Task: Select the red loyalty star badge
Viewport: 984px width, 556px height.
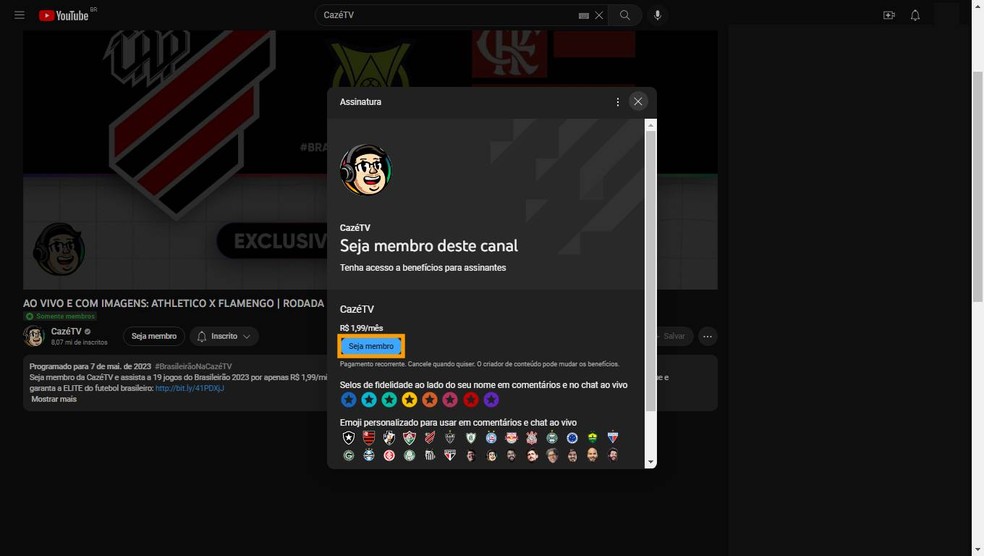Action: [471, 399]
